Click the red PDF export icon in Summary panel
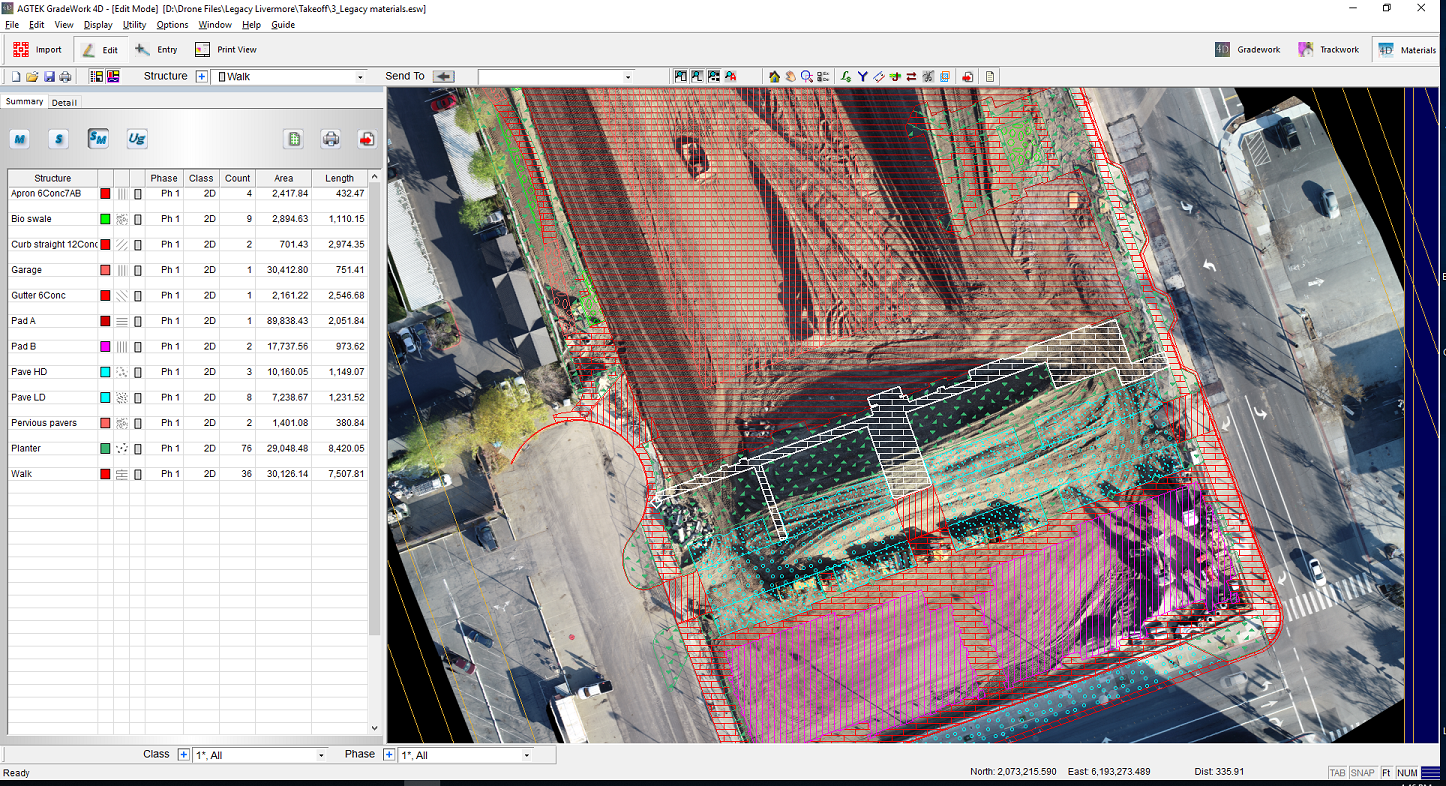 tap(367, 139)
